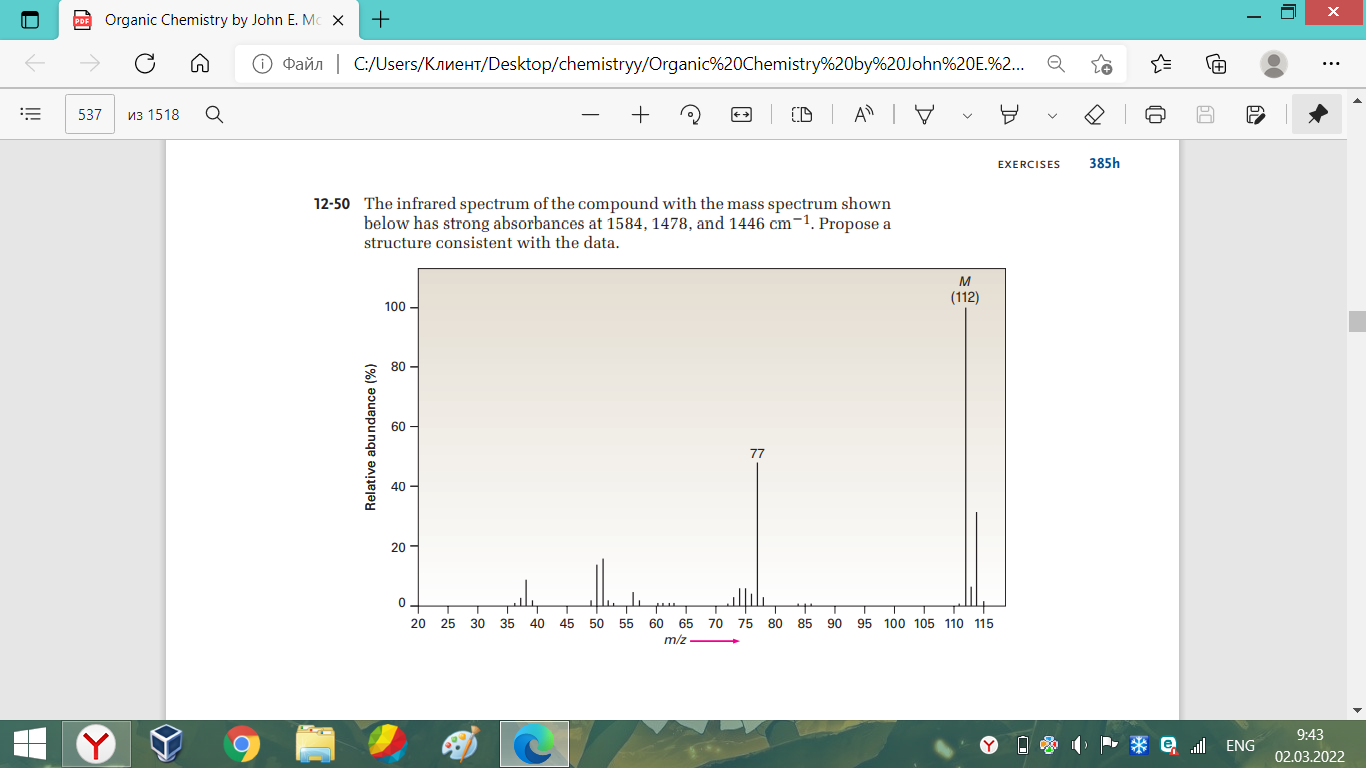Switch PDF page view layout
Screen dimensions: 1366x768
(802, 114)
